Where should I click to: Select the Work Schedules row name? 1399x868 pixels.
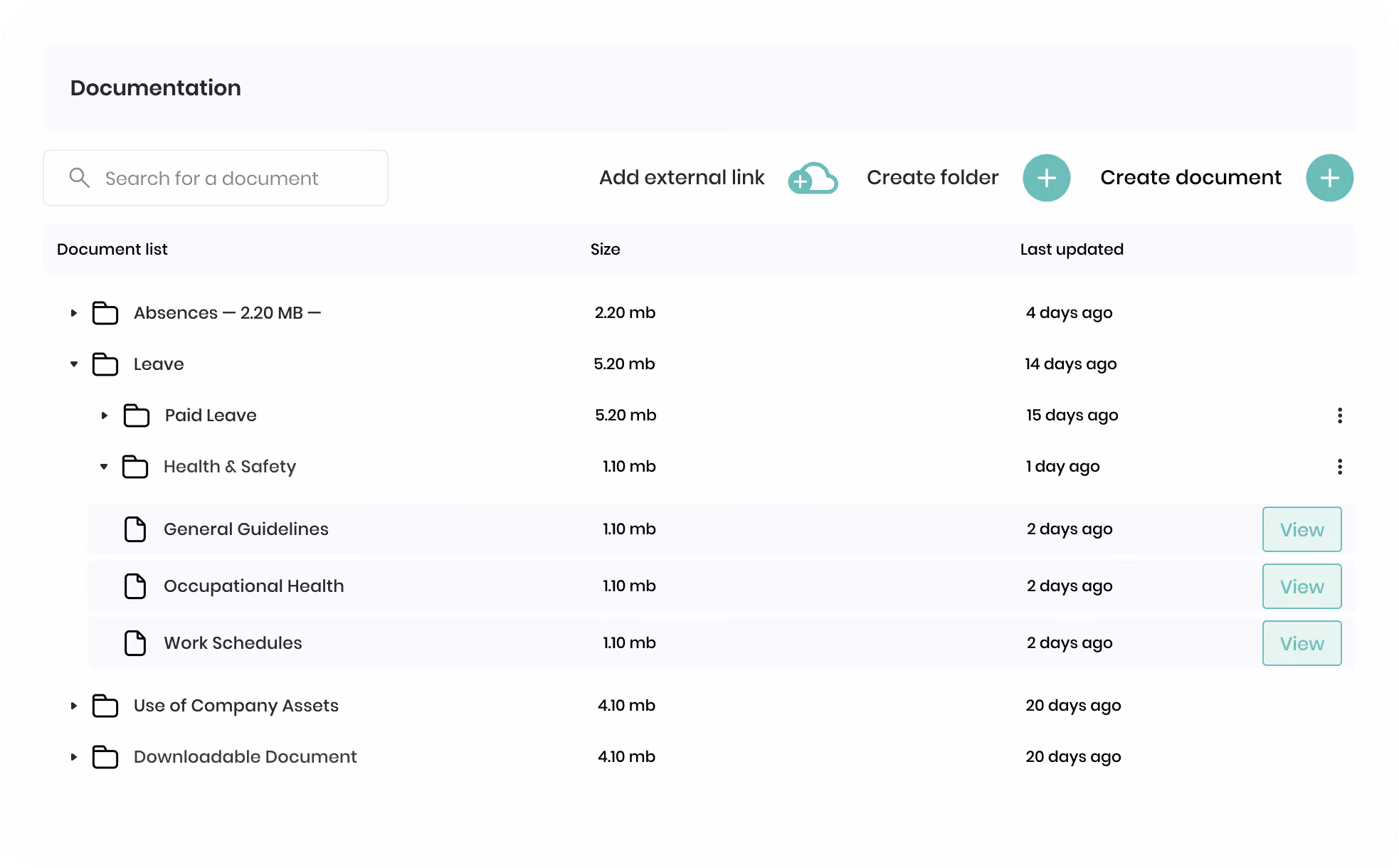click(233, 643)
